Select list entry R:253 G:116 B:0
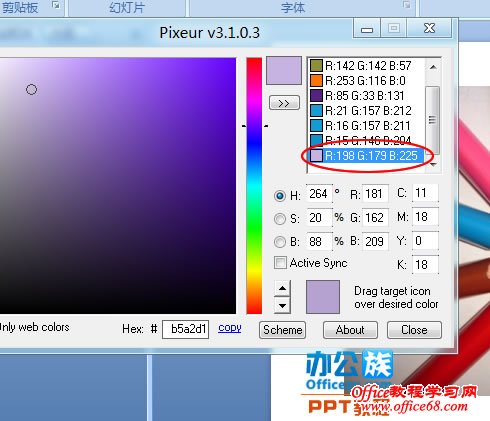 [366, 81]
